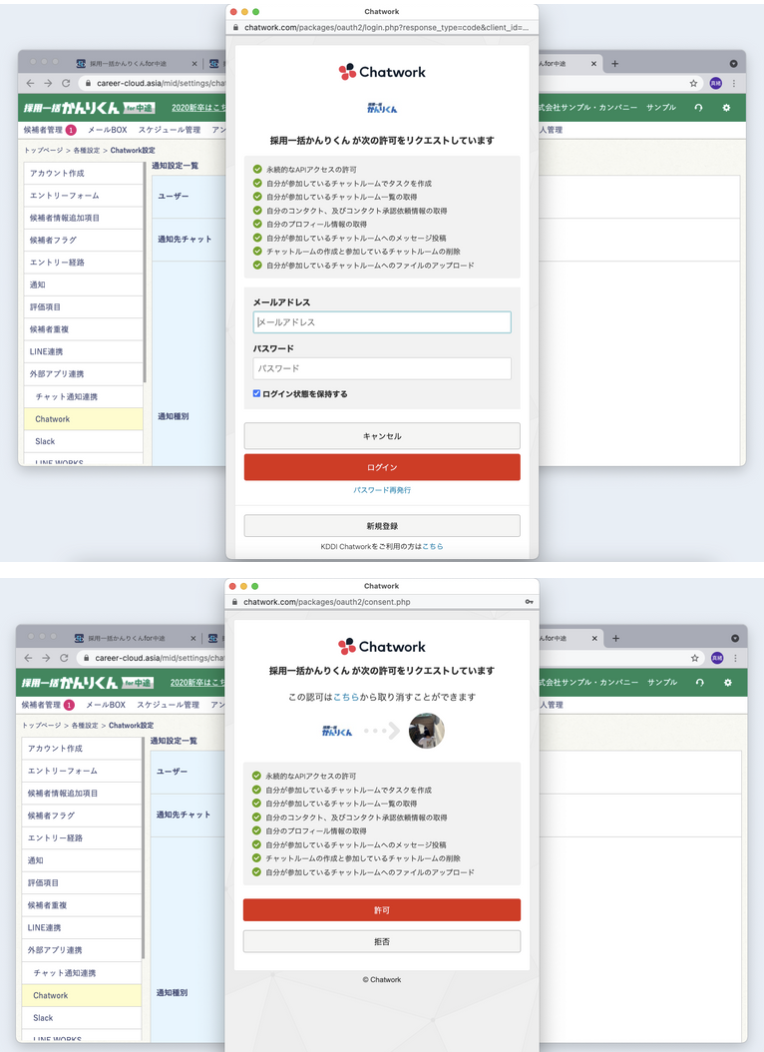Screen dimensions: 764x1052
Task: Open 候補者管理 menu behind the login popup
Action: [43, 129]
